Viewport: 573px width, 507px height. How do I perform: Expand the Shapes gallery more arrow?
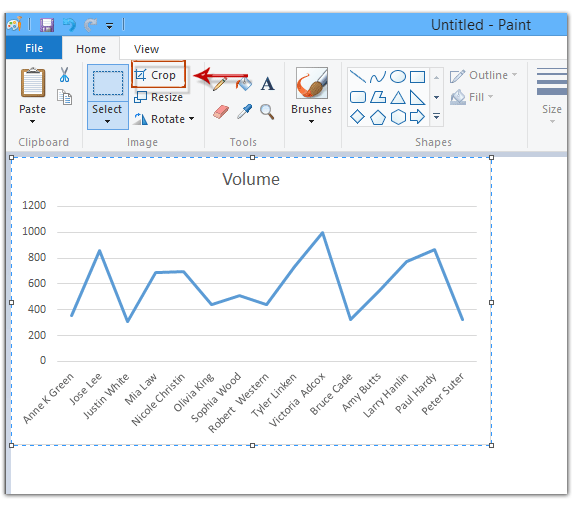[436, 116]
